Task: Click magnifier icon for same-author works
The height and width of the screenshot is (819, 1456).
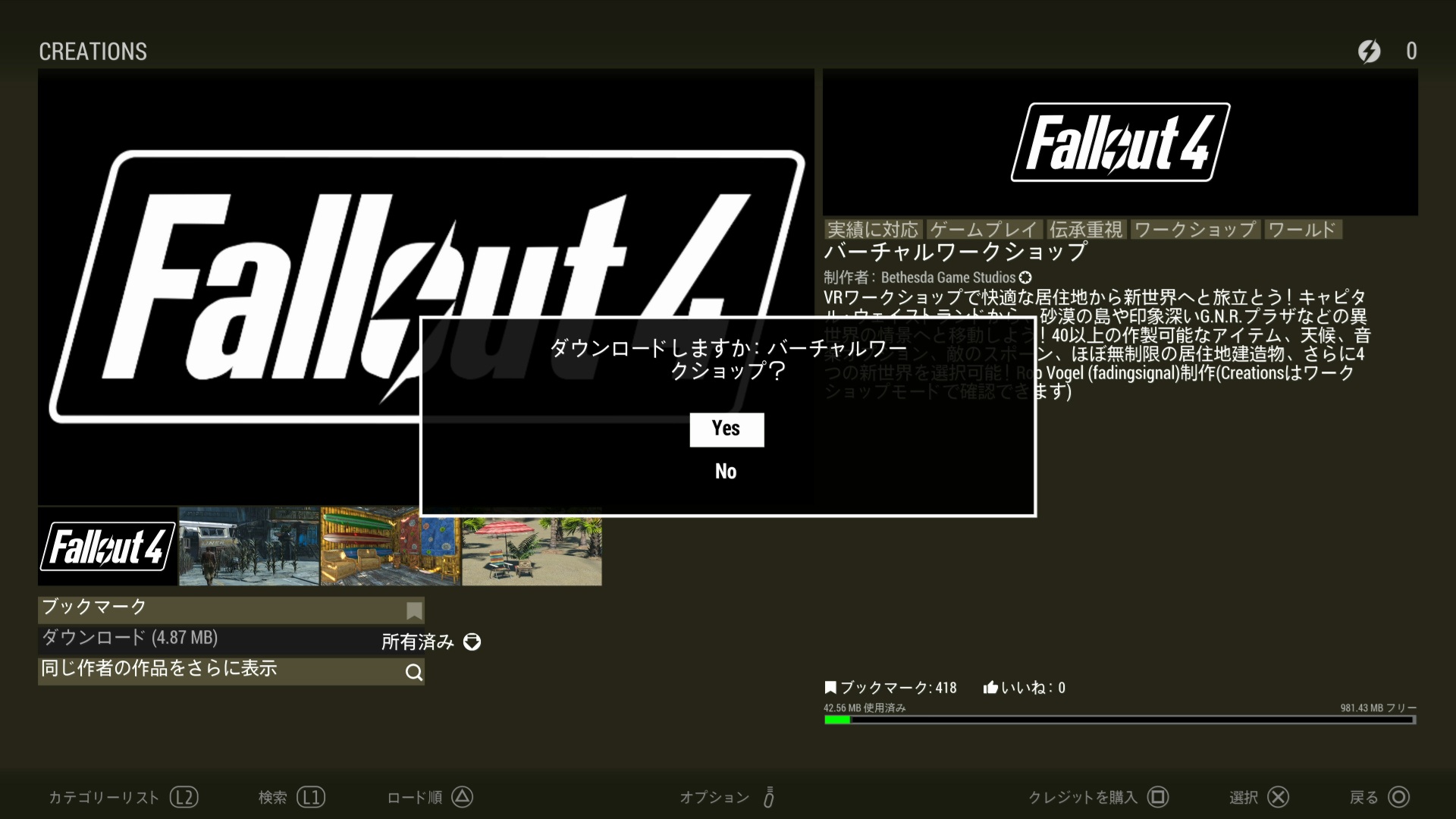Action: [x=414, y=672]
